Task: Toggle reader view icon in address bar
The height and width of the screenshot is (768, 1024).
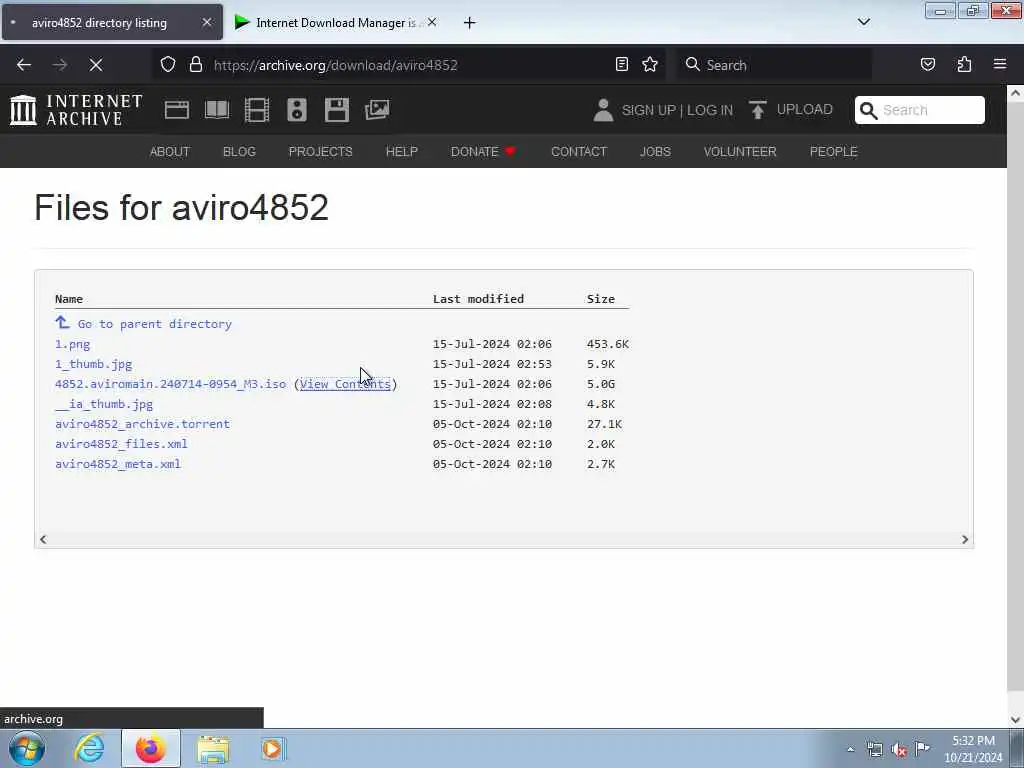Action: pyautogui.click(x=622, y=64)
